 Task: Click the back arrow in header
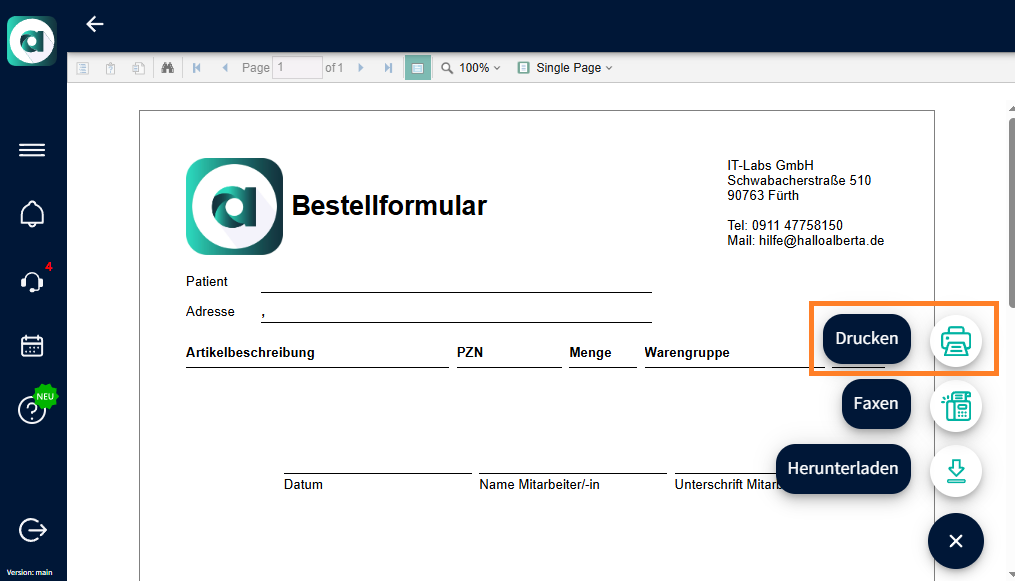(x=95, y=25)
